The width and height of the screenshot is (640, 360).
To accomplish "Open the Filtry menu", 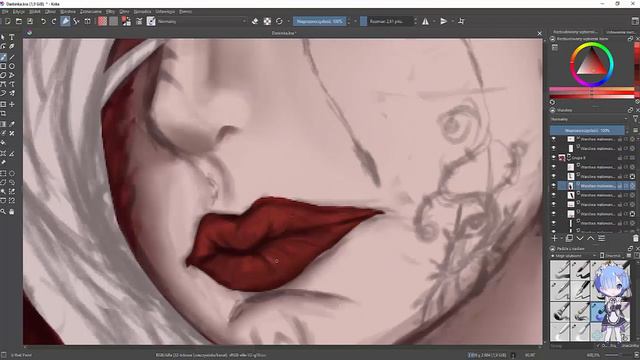I will tap(110, 12).
